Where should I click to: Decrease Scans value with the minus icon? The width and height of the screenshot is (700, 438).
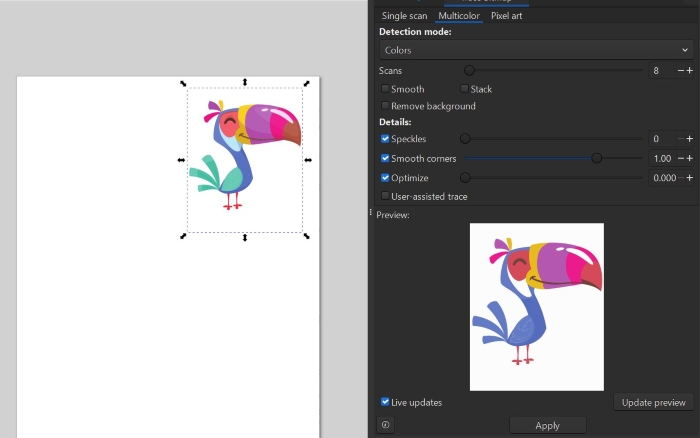[x=680, y=71]
